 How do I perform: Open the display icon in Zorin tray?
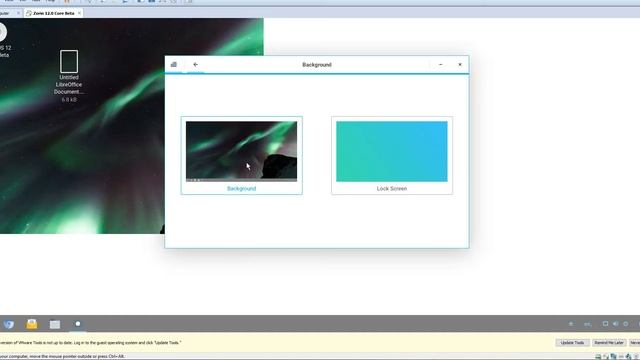[x=605, y=324]
